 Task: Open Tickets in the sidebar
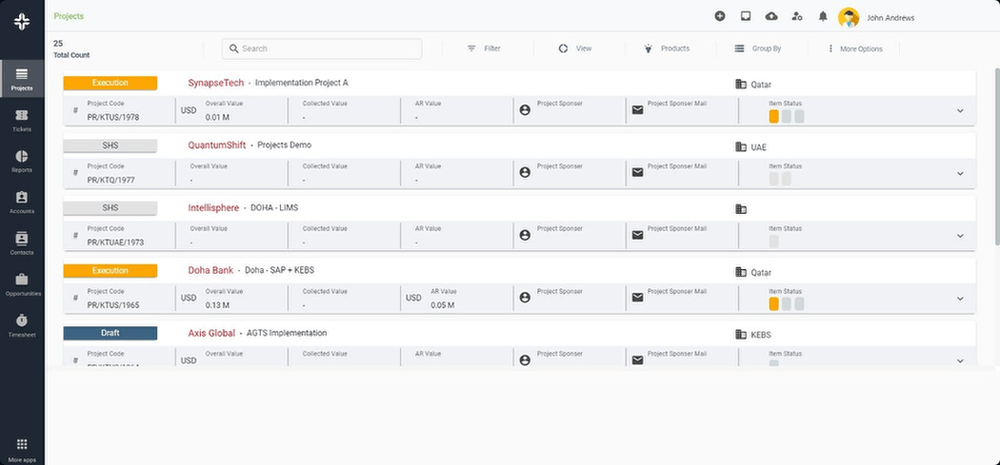click(22, 120)
